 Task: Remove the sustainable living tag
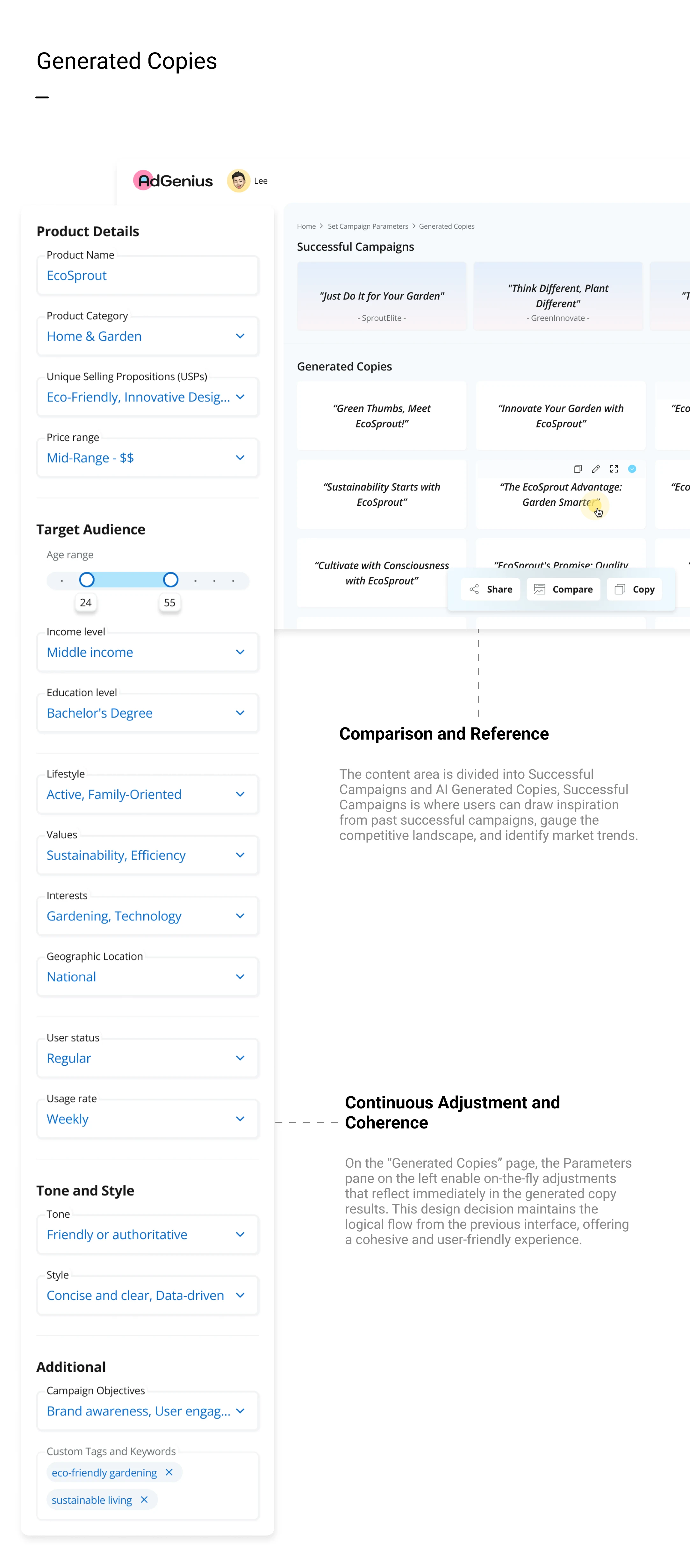144,1499
